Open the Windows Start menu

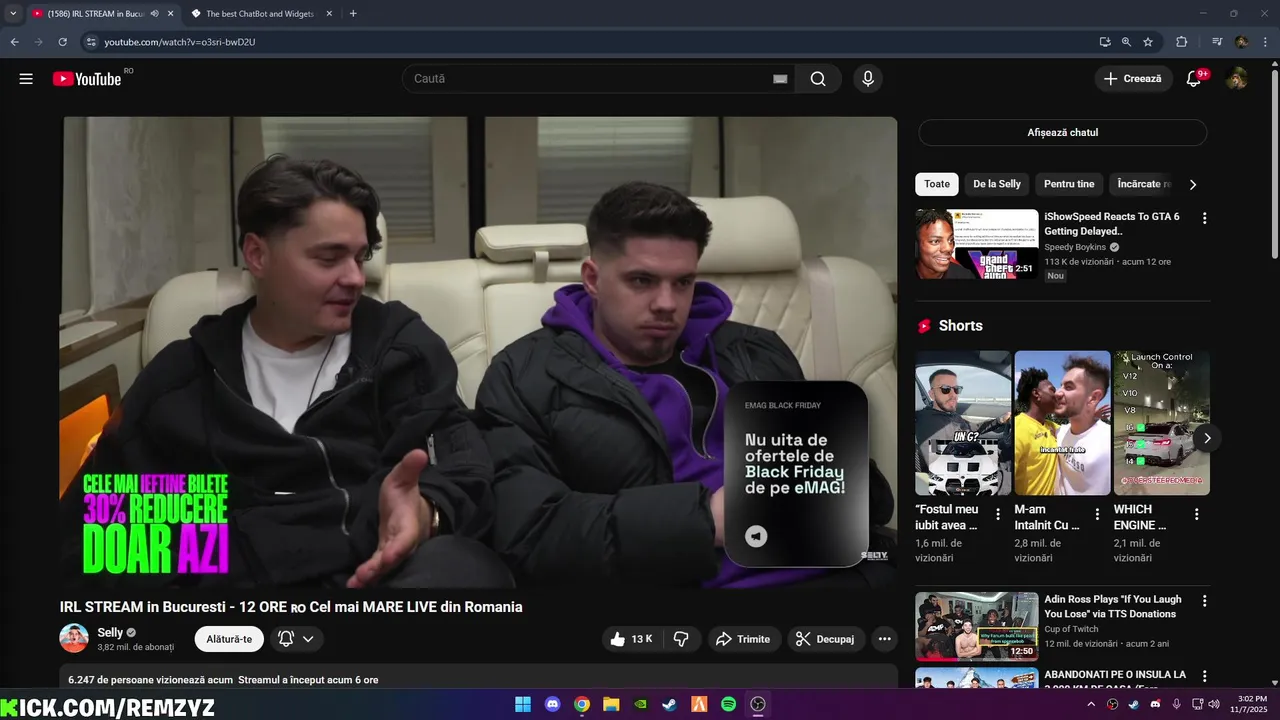tap(523, 704)
